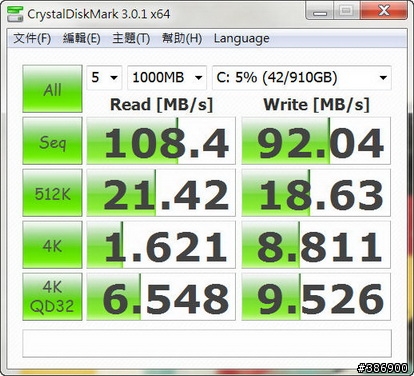Close the CrystalDiskMark window
Image resolution: width=414 pixels, height=376 pixels.
click(x=383, y=11)
